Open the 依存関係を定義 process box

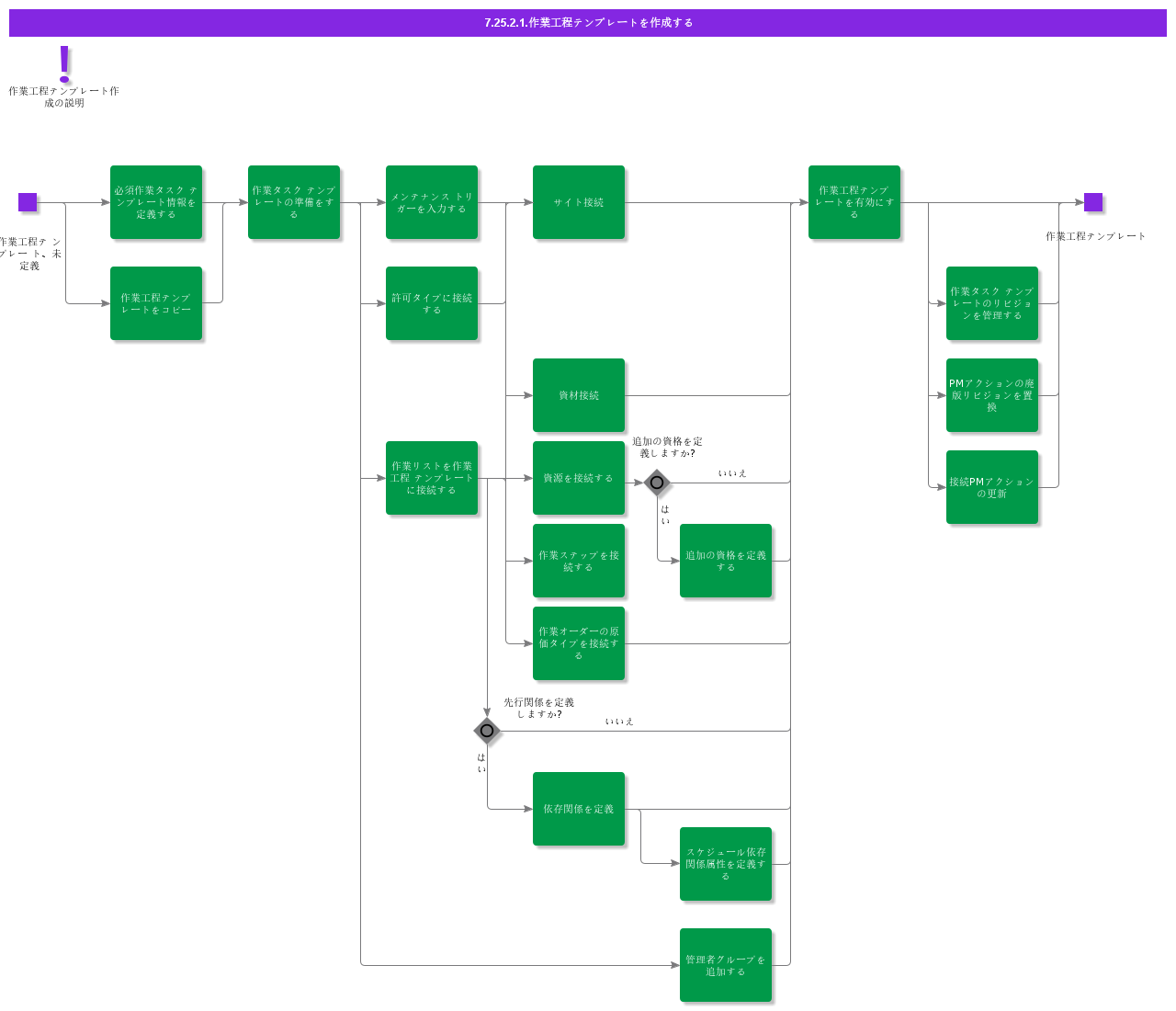(x=579, y=809)
